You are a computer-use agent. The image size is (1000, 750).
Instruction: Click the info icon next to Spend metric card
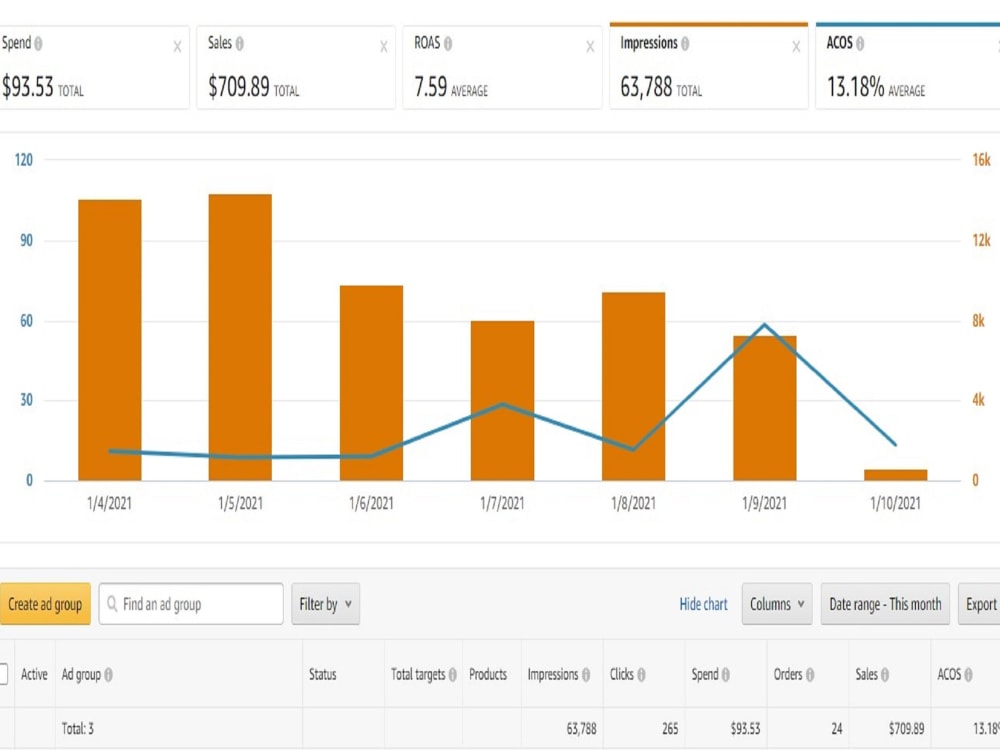[38, 43]
